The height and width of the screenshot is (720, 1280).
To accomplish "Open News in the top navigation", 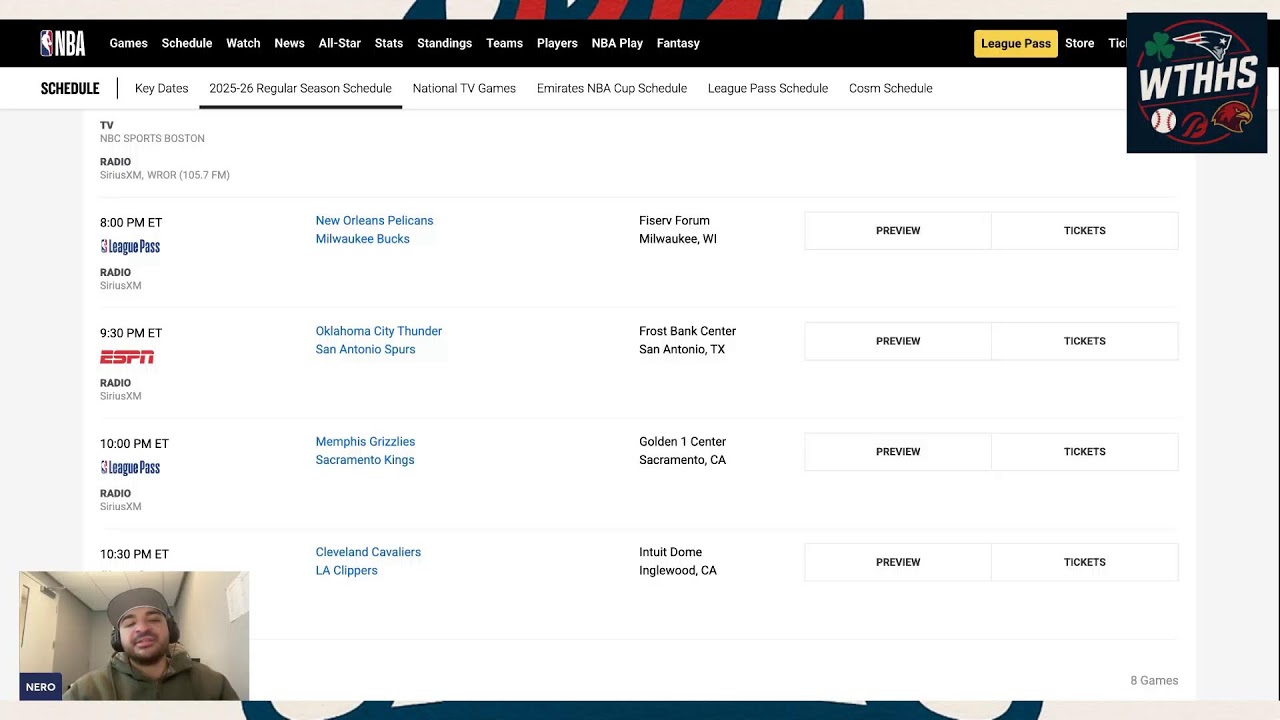I will click(x=289, y=43).
